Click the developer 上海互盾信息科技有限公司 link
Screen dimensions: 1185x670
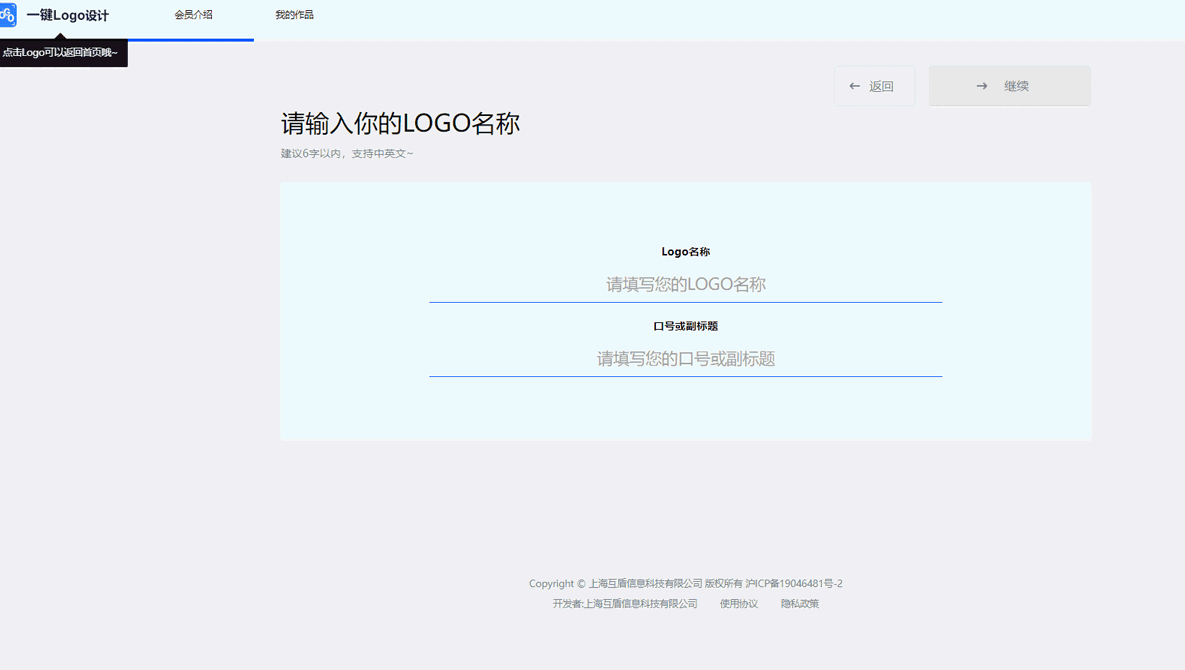[642, 603]
